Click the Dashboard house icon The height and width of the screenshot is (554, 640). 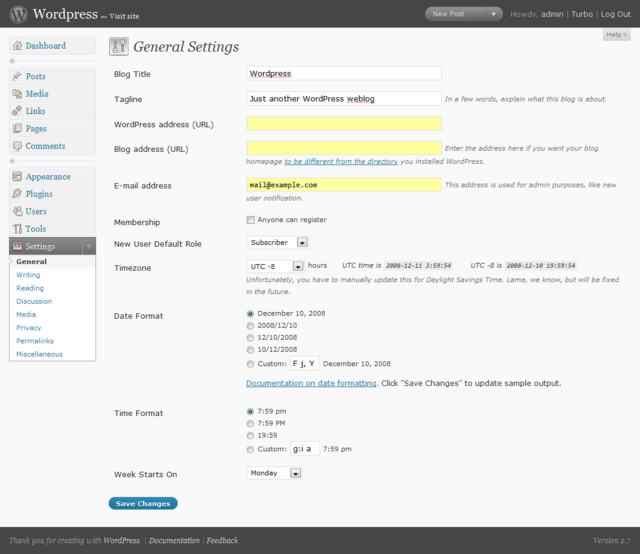pos(17,45)
